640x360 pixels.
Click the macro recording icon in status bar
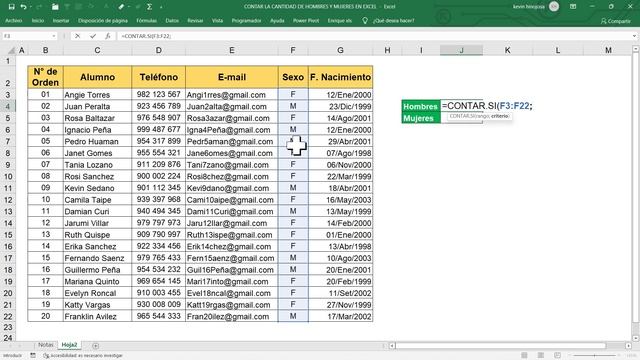pyautogui.click(x=33, y=356)
